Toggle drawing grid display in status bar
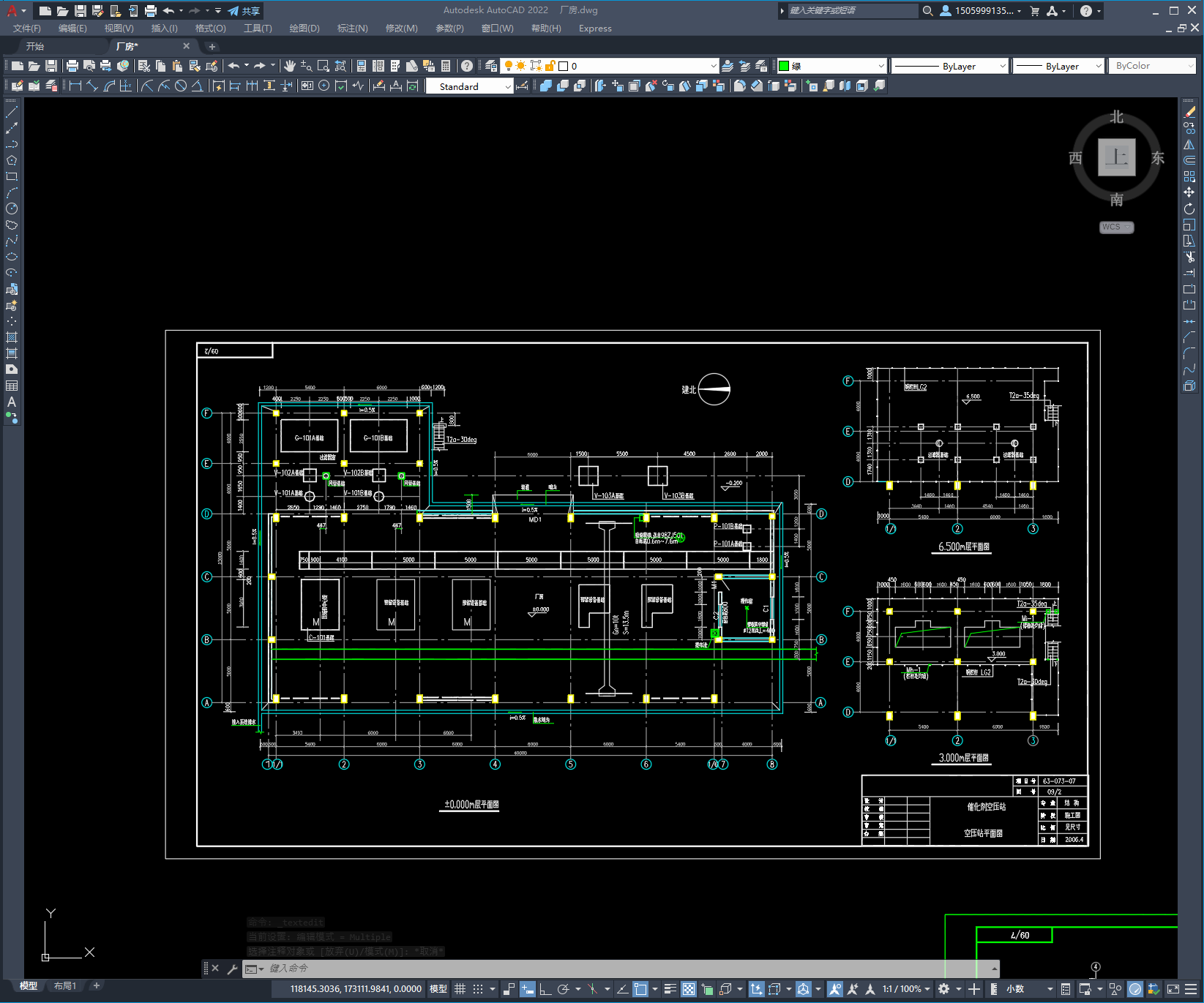Screen dimensions: 1204x1003 (460, 989)
